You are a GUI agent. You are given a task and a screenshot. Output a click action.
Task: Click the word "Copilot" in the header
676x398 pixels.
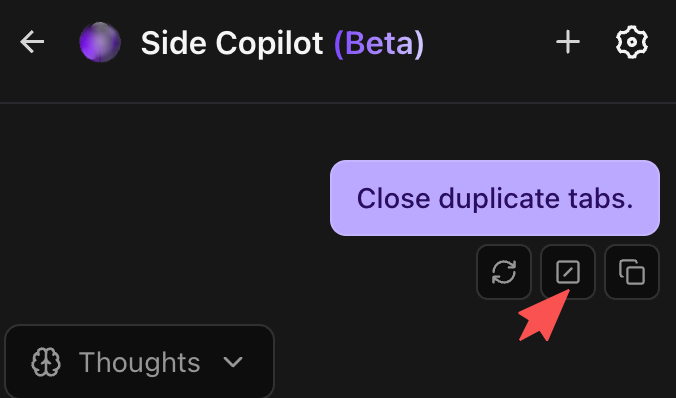pyautogui.click(x=269, y=44)
